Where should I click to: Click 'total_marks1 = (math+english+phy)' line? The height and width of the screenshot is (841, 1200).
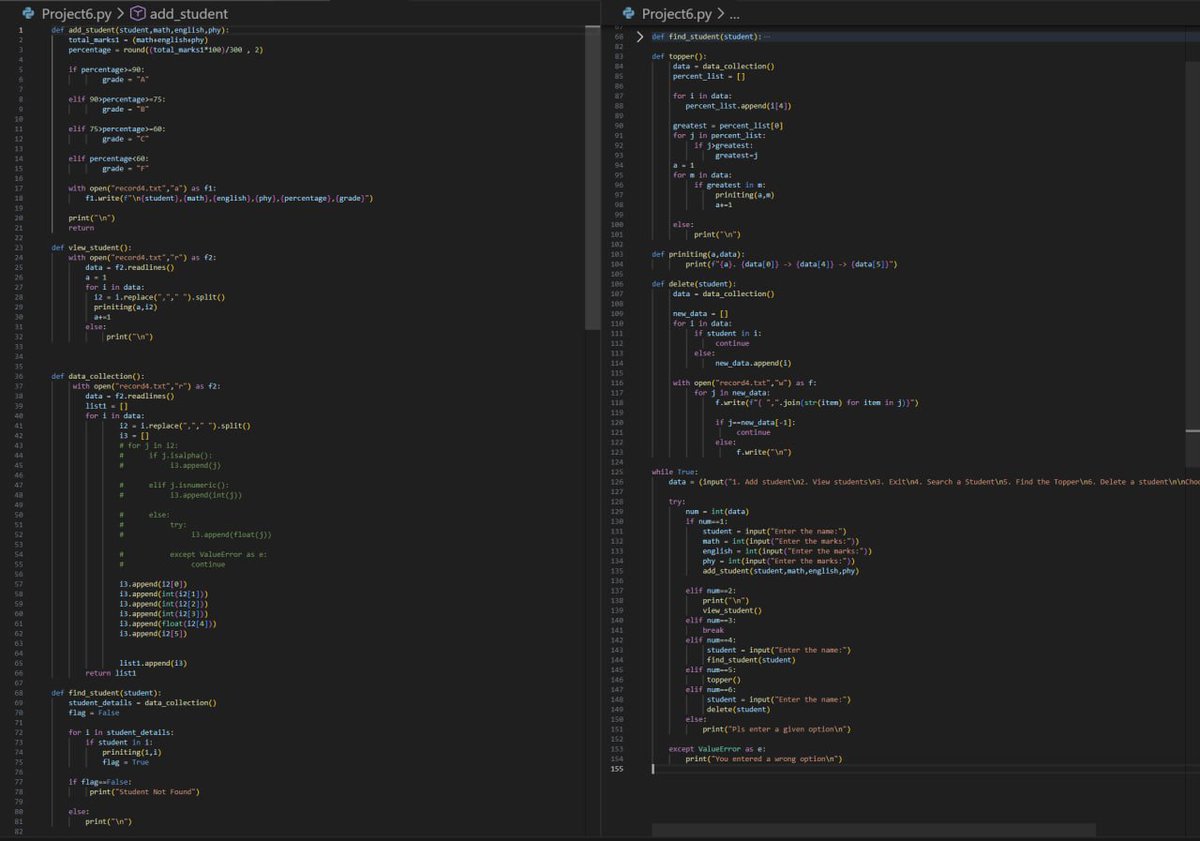coord(137,40)
